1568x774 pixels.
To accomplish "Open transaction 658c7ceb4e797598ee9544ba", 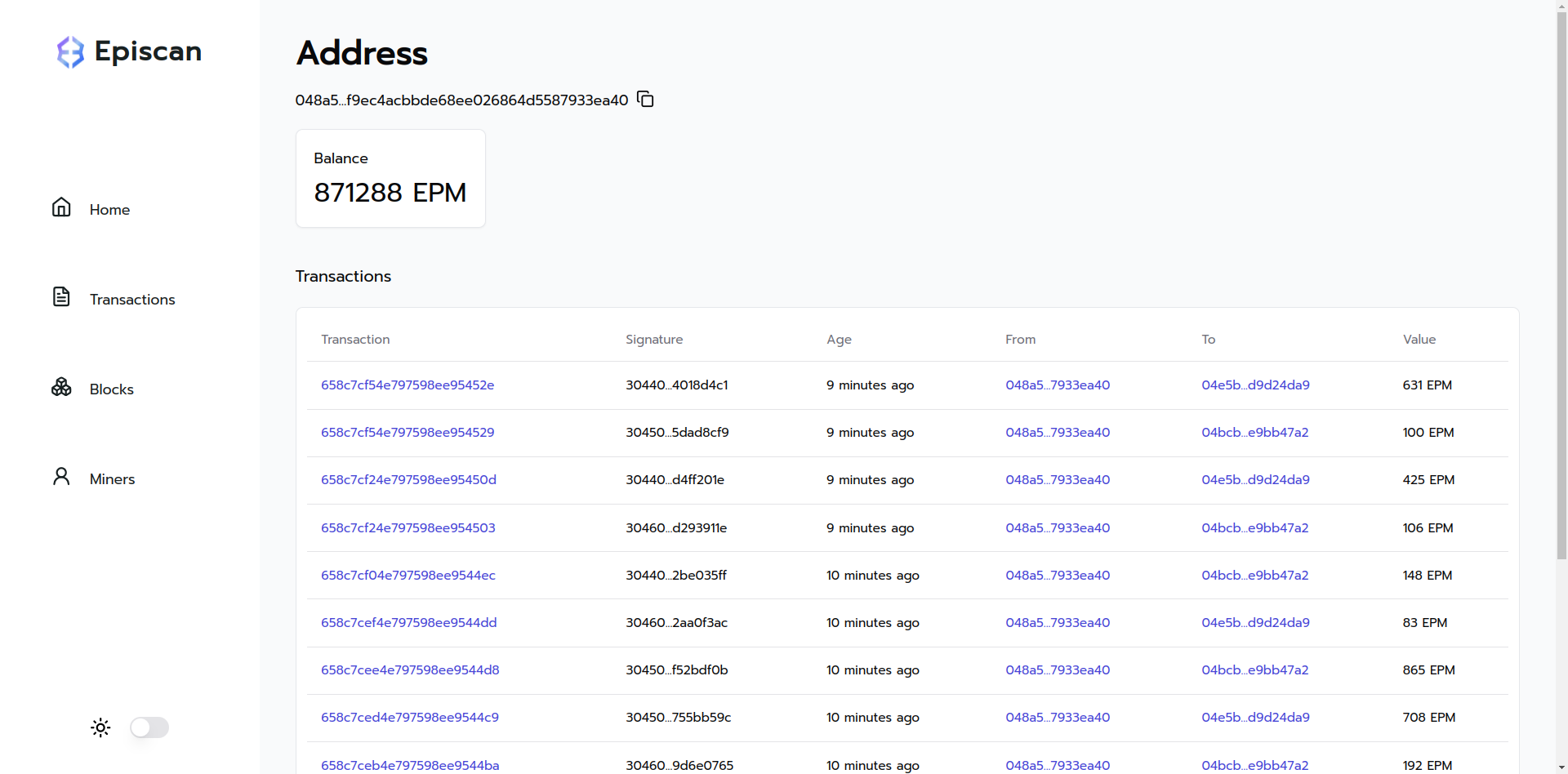I will tap(410, 765).
